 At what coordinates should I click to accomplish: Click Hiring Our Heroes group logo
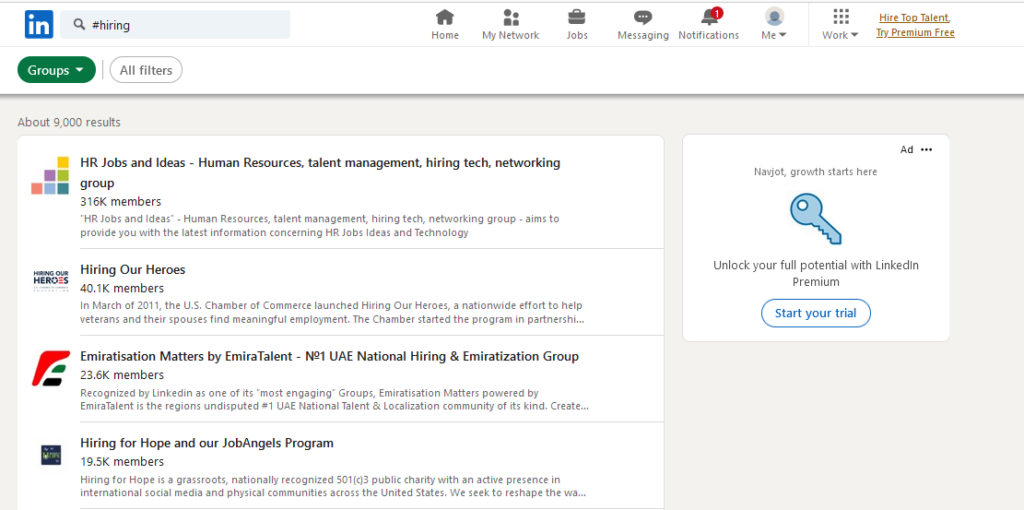(50, 279)
